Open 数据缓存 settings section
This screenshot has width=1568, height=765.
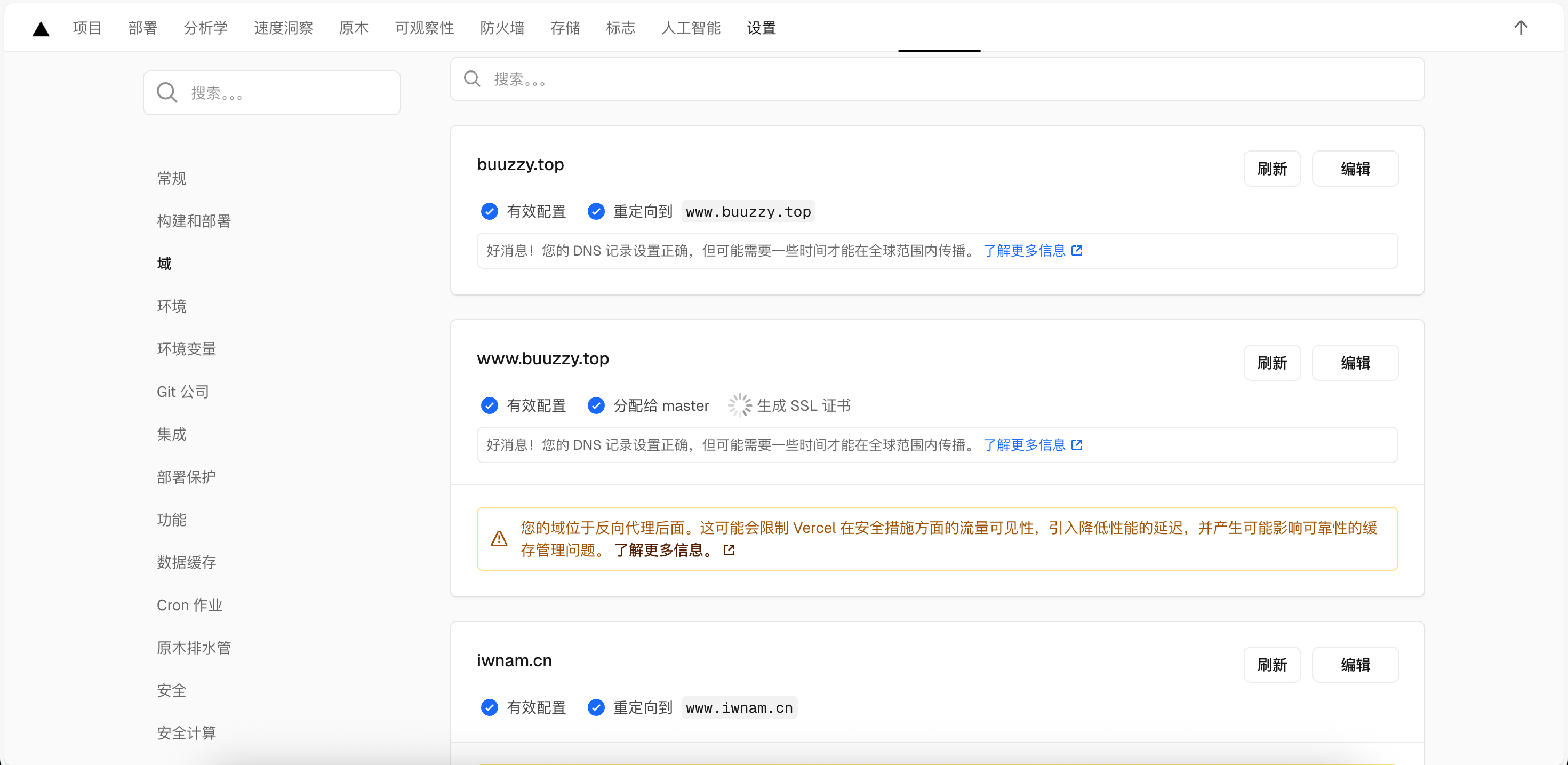(x=187, y=562)
